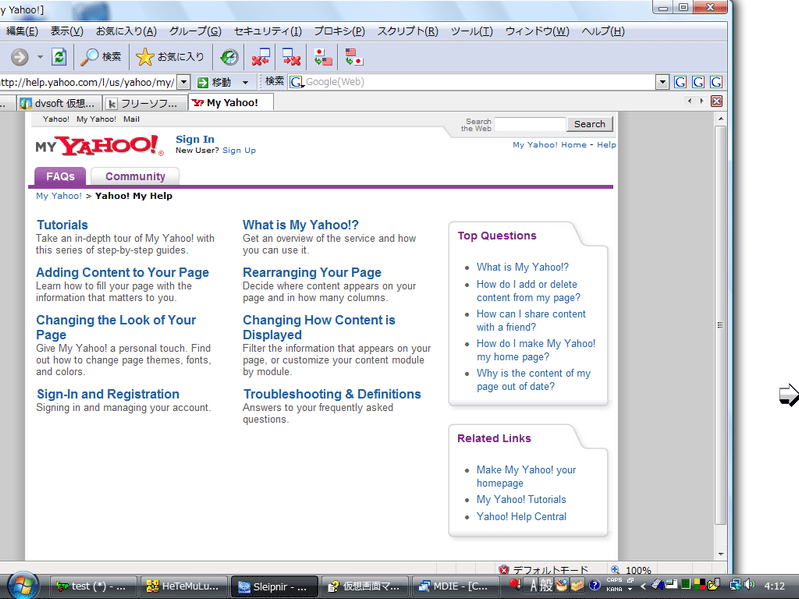
Task: Click the volume speaker tray icon
Action: pyautogui.click(x=750, y=585)
